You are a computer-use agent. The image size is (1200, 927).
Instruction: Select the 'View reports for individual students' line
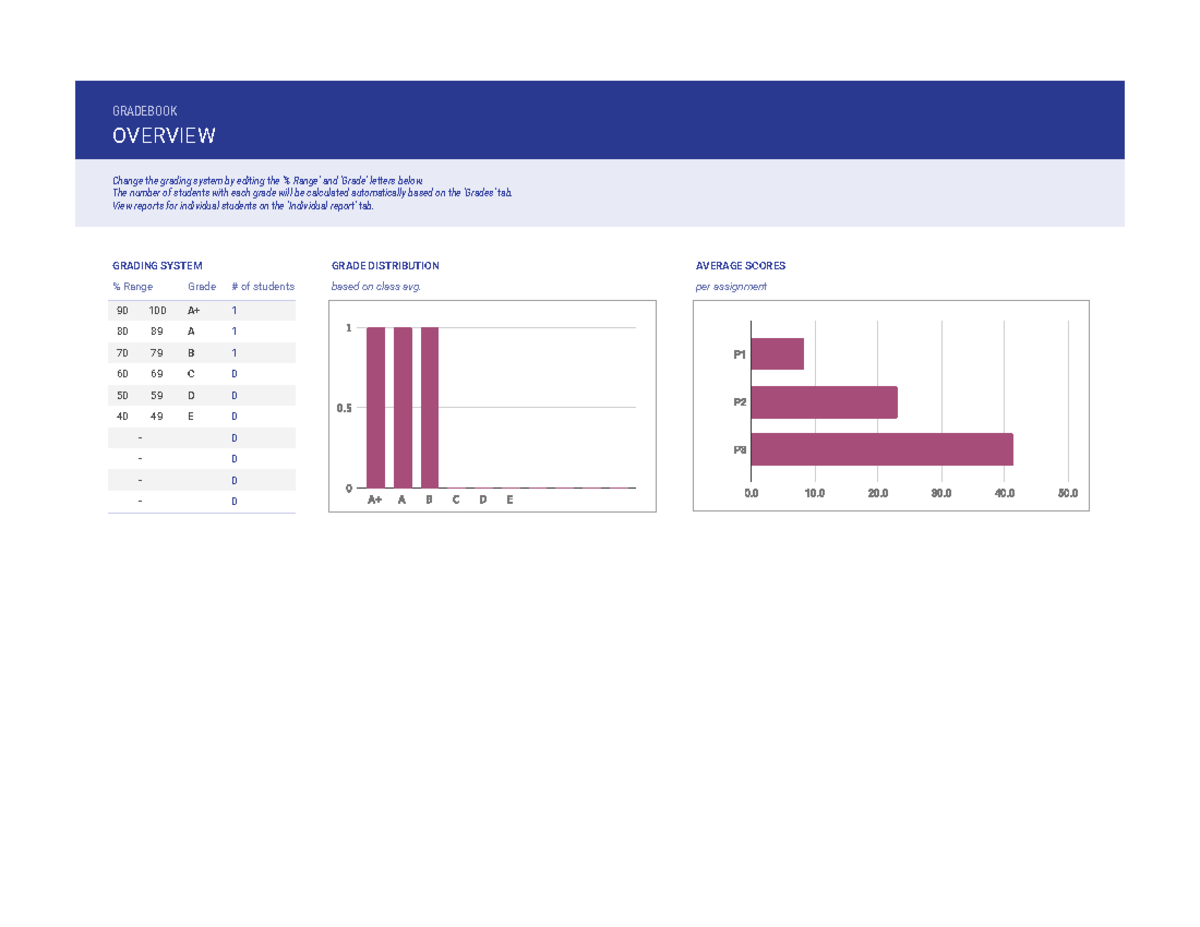[x=243, y=205]
